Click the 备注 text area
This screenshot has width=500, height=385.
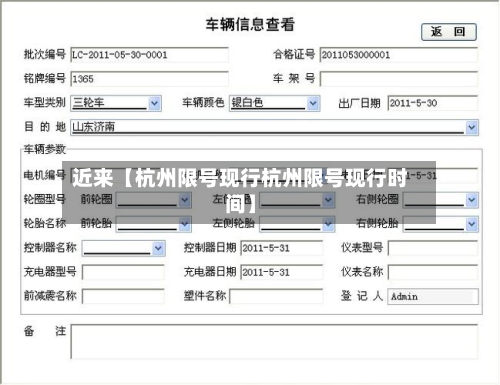[x=274, y=341]
